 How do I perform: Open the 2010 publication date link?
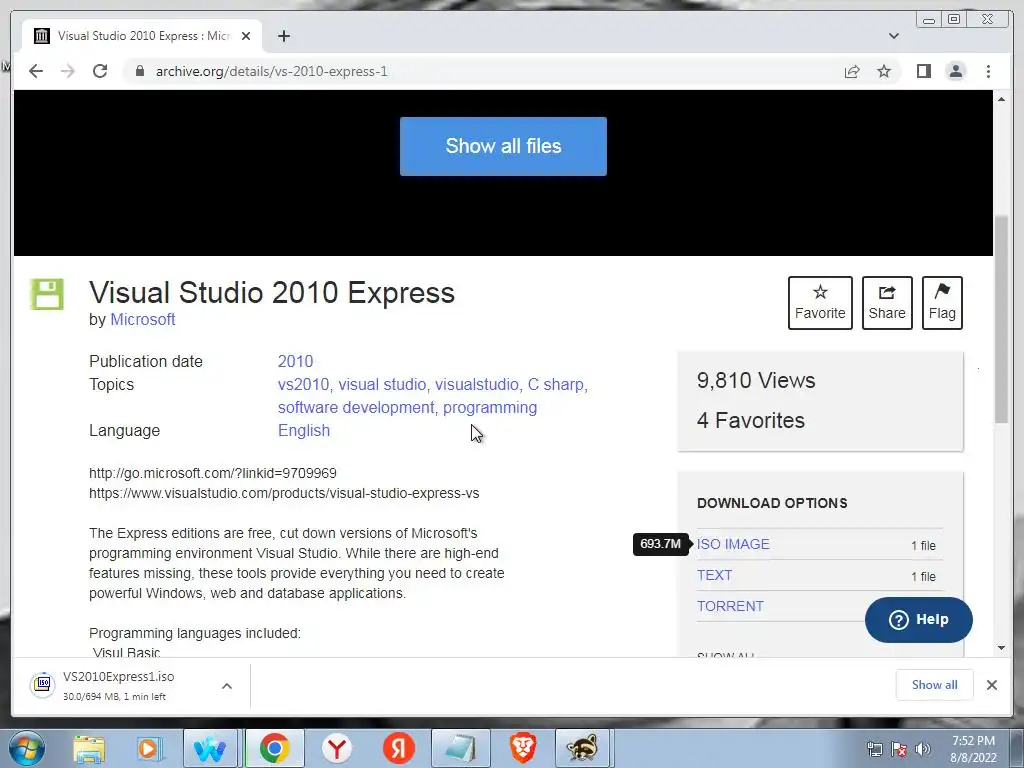pos(295,361)
